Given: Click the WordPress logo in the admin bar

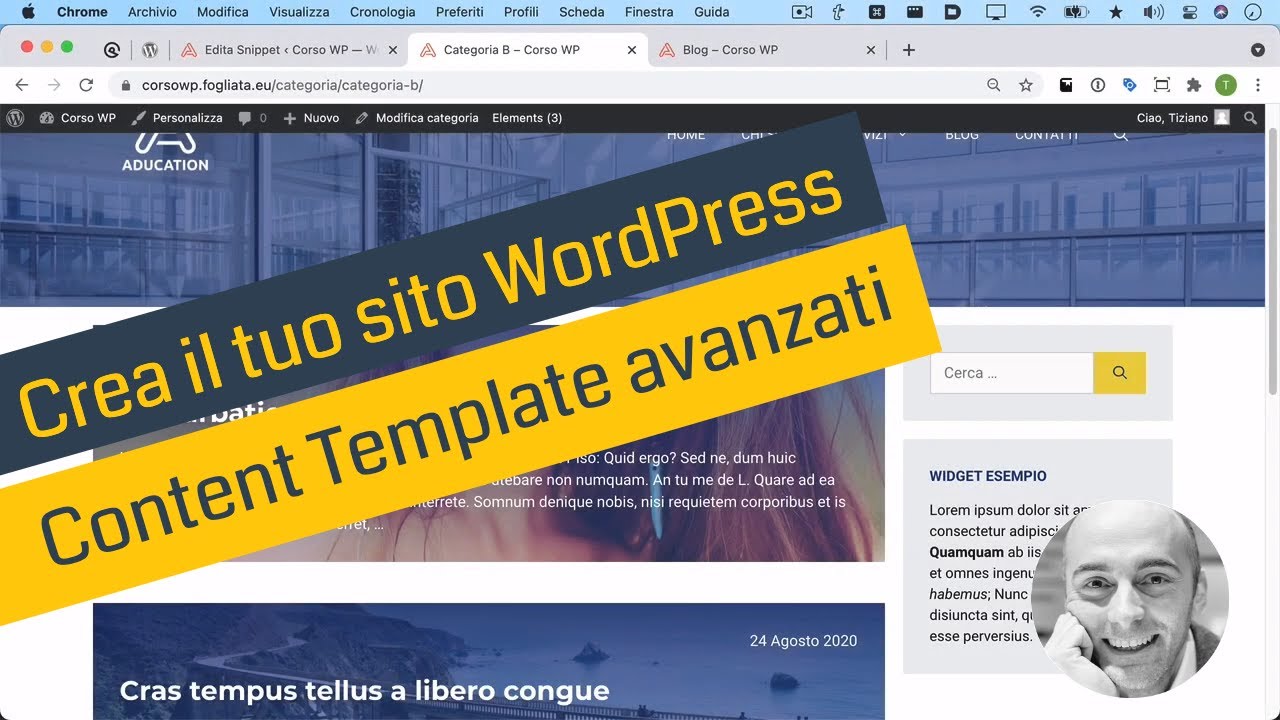Looking at the screenshot, I should tap(15, 117).
